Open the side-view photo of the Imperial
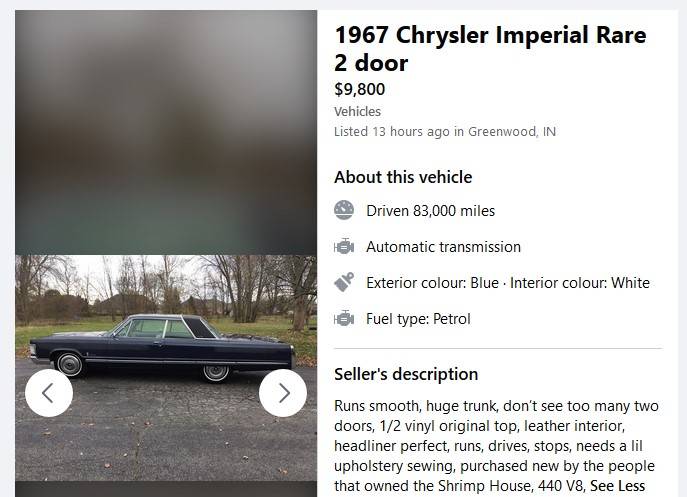Image resolution: width=687 pixels, height=497 pixels. (x=165, y=350)
